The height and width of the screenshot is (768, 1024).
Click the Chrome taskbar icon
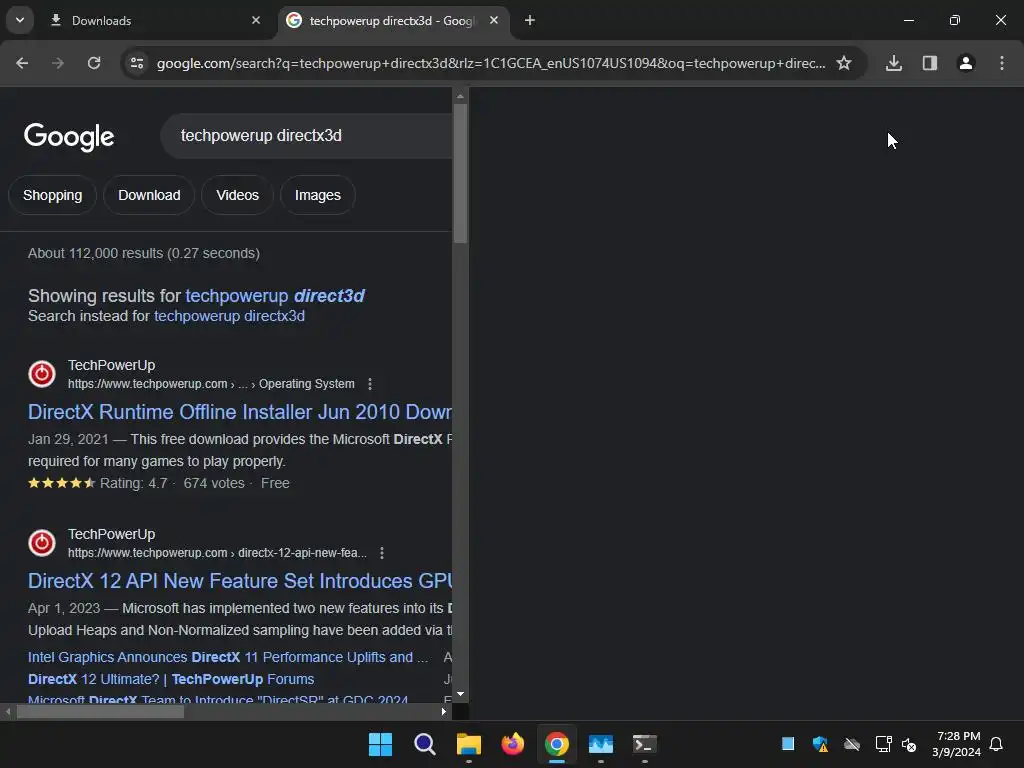coord(556,744)
